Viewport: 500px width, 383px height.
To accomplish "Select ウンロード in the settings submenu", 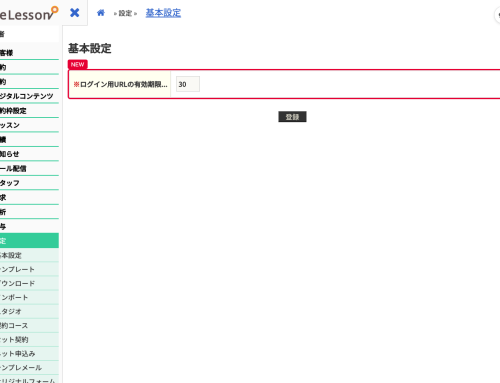I will tap(29, 283).
